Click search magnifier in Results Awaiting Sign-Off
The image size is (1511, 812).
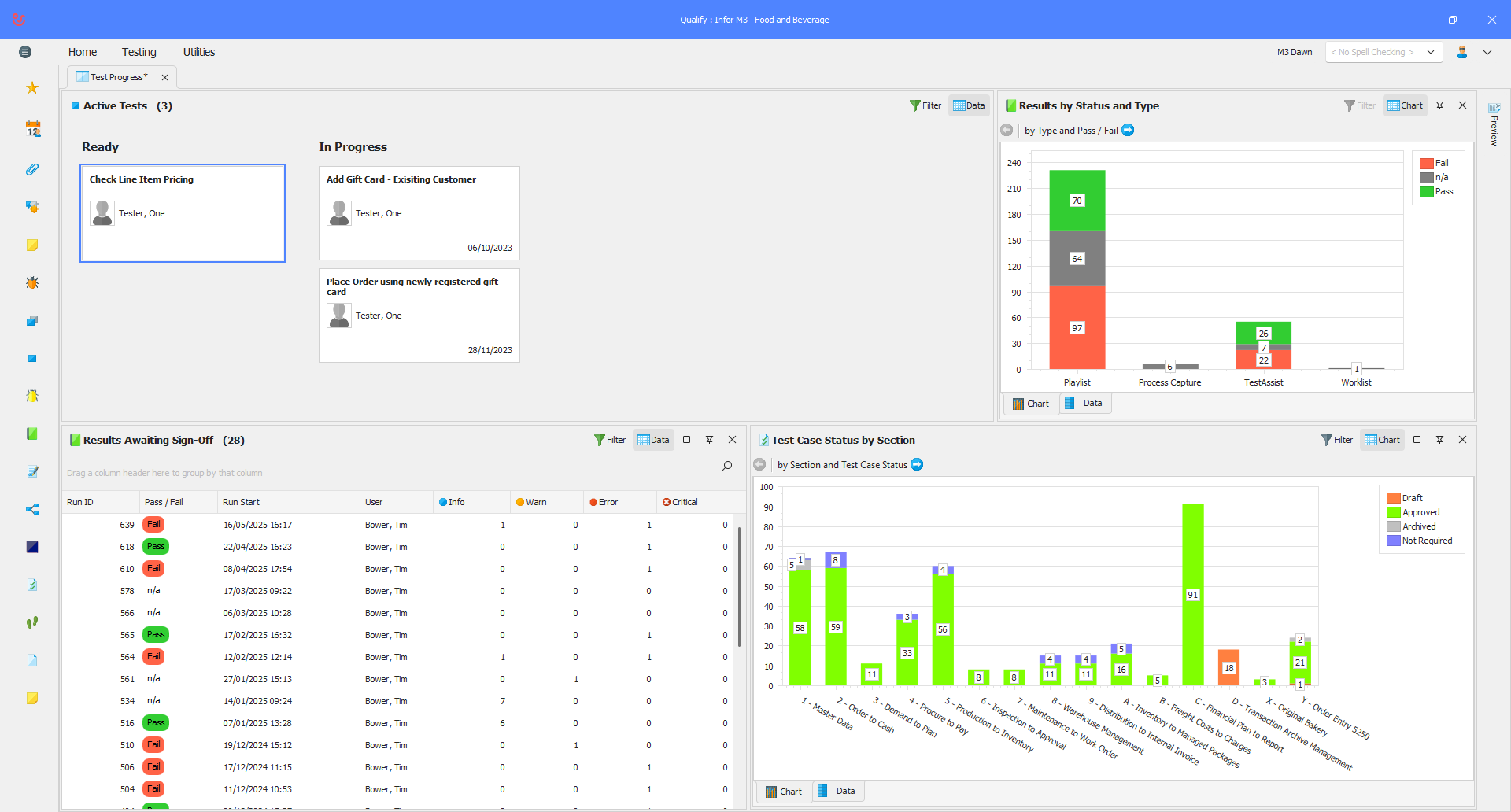(x=727, y=466)
